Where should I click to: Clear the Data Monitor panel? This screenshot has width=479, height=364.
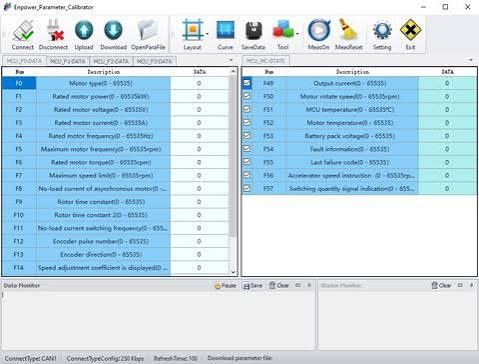point(279,286)
